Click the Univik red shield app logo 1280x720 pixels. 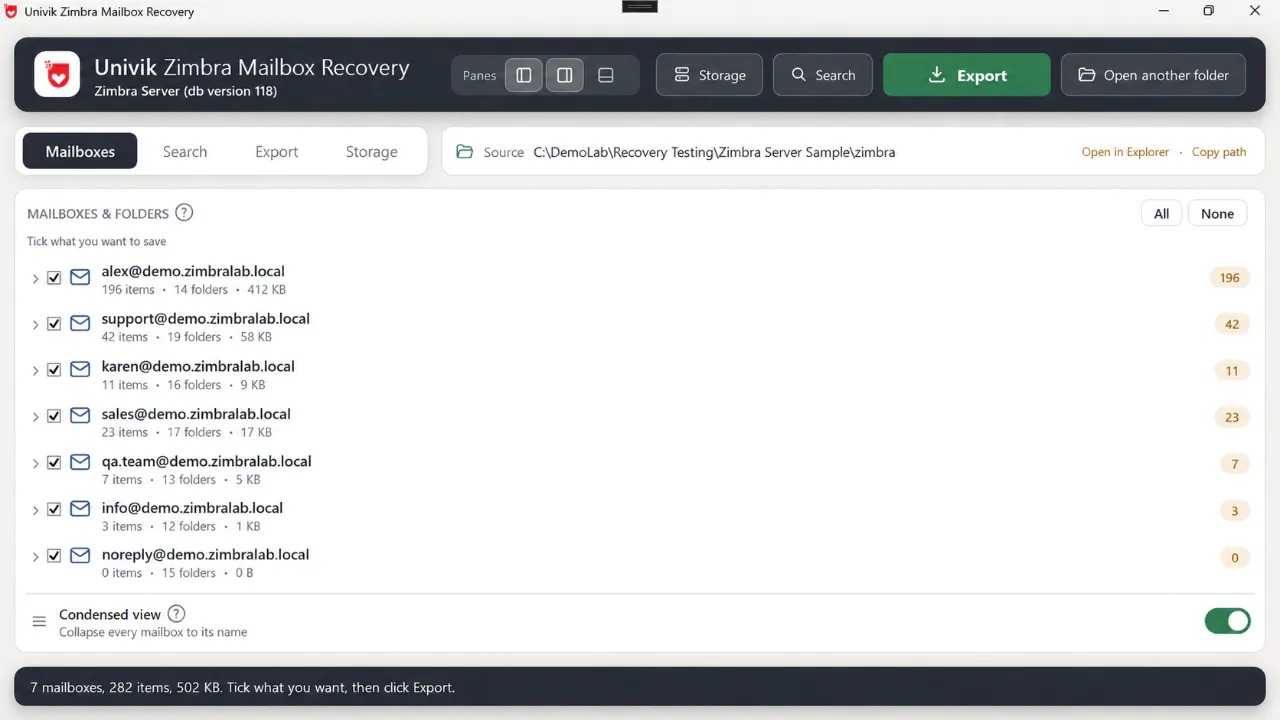tap(57, 75)
